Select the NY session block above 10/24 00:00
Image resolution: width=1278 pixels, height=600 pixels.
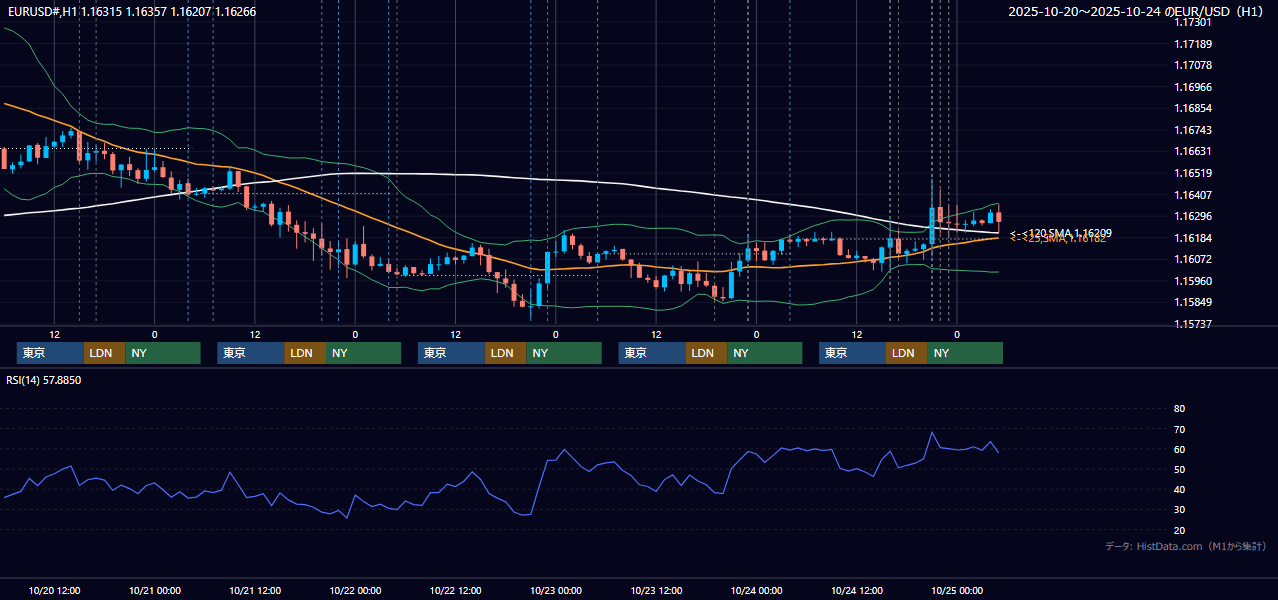point(764,353)
